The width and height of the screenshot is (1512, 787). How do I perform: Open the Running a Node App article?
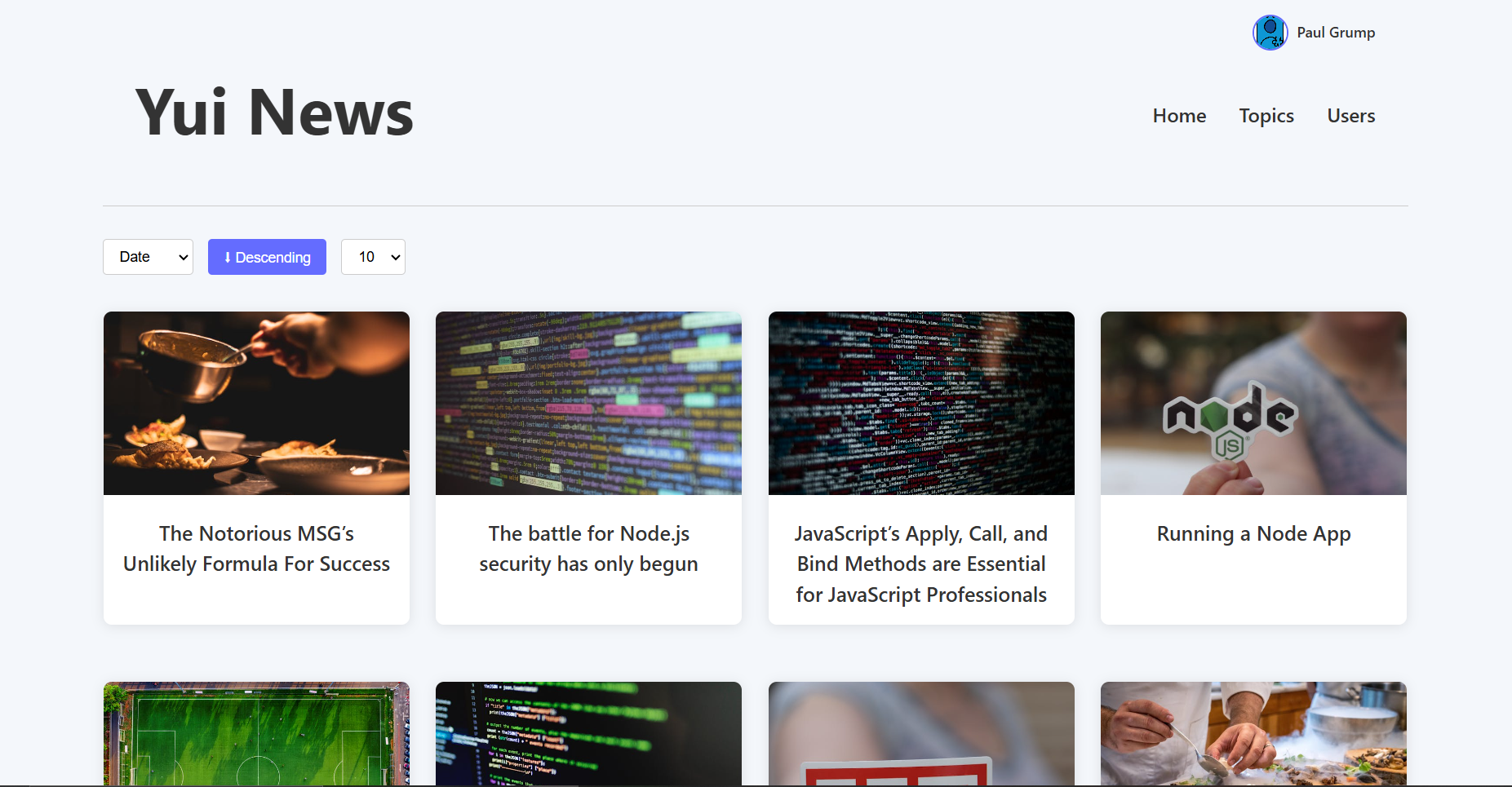click(1253, 534)
